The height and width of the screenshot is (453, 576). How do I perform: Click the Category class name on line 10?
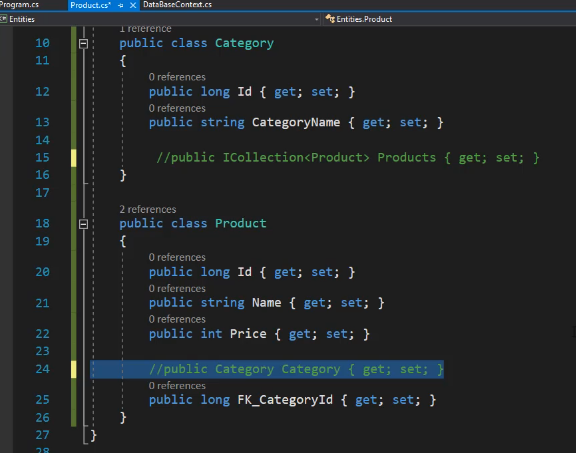coord(244,43)
